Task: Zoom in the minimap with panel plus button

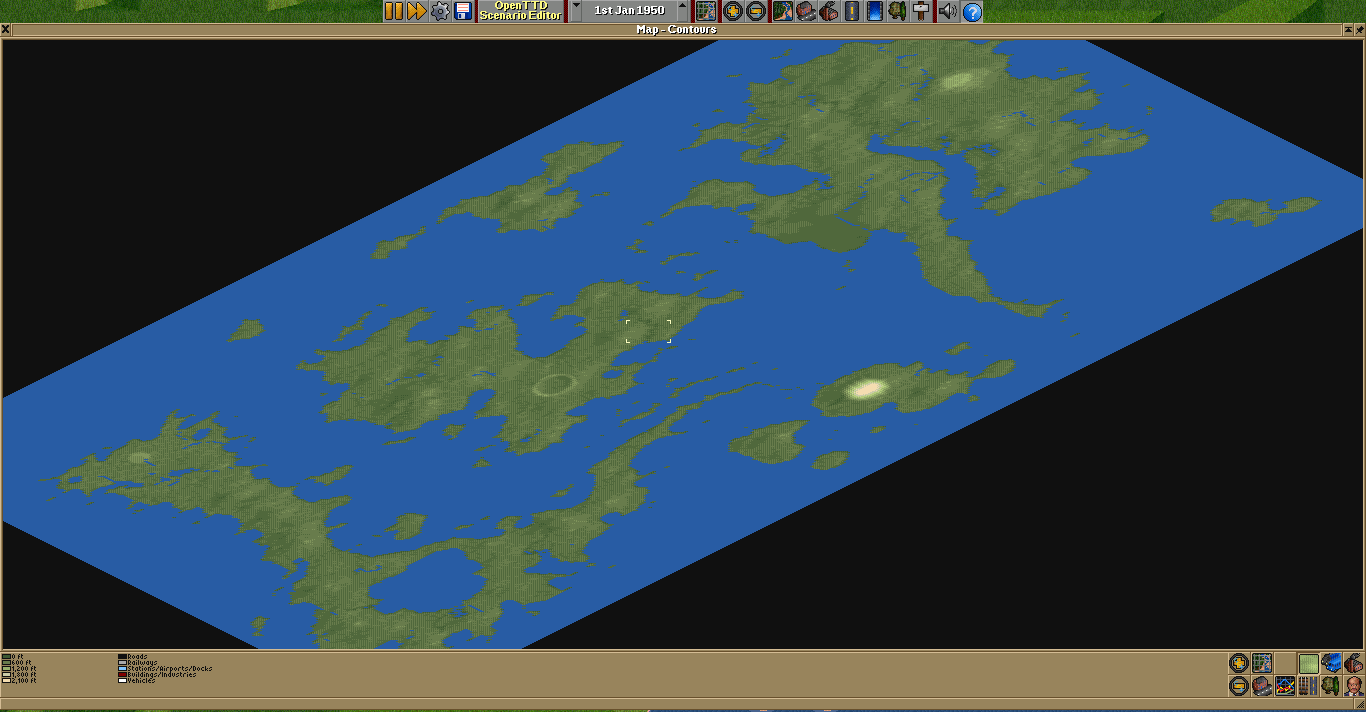Action: point(1238,663)
